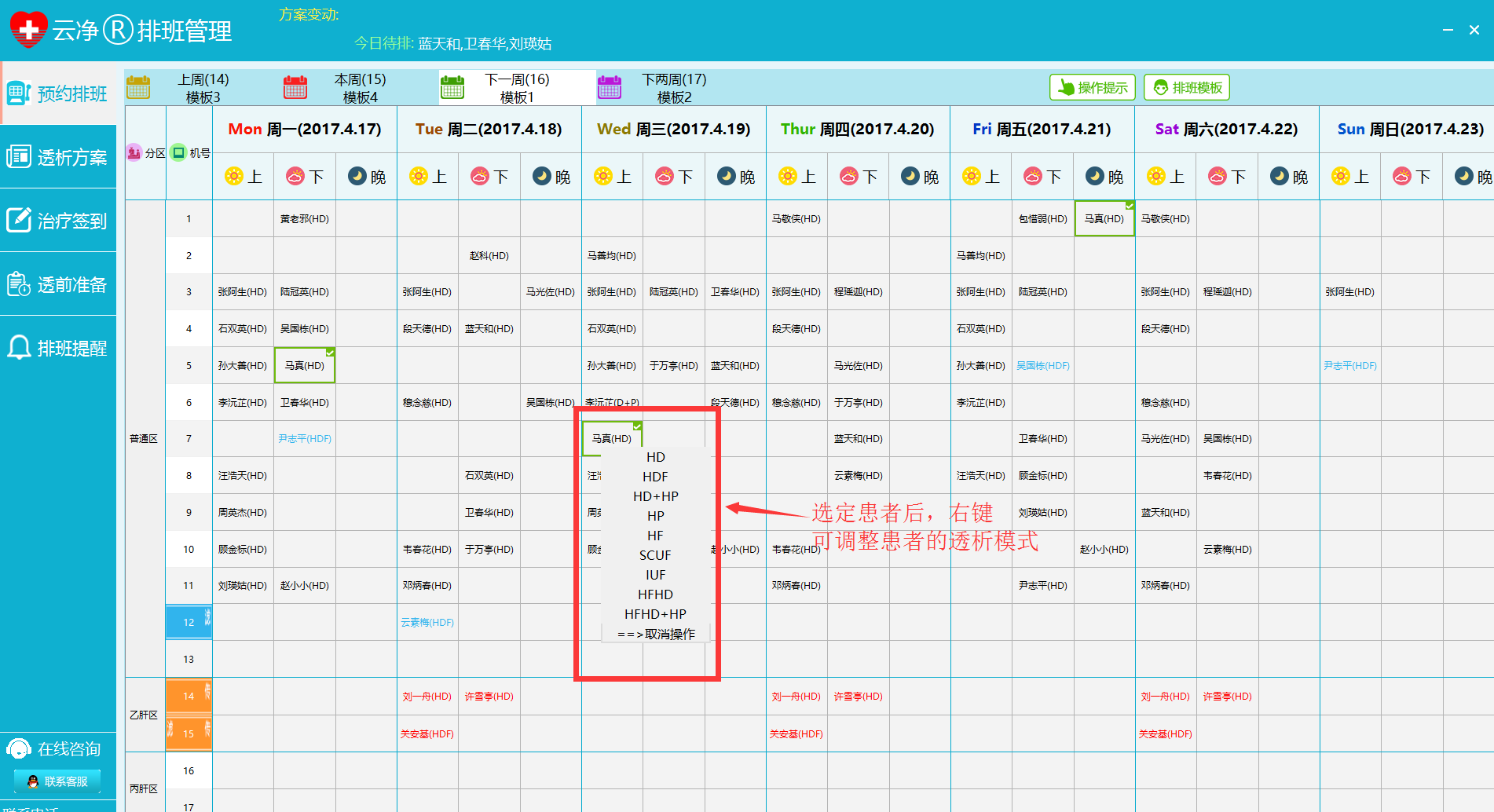1494x812 pixels.
Task: Select 下两周(17) 模板2 week tab
Action: pyautogui.click(x=674, y=88)
